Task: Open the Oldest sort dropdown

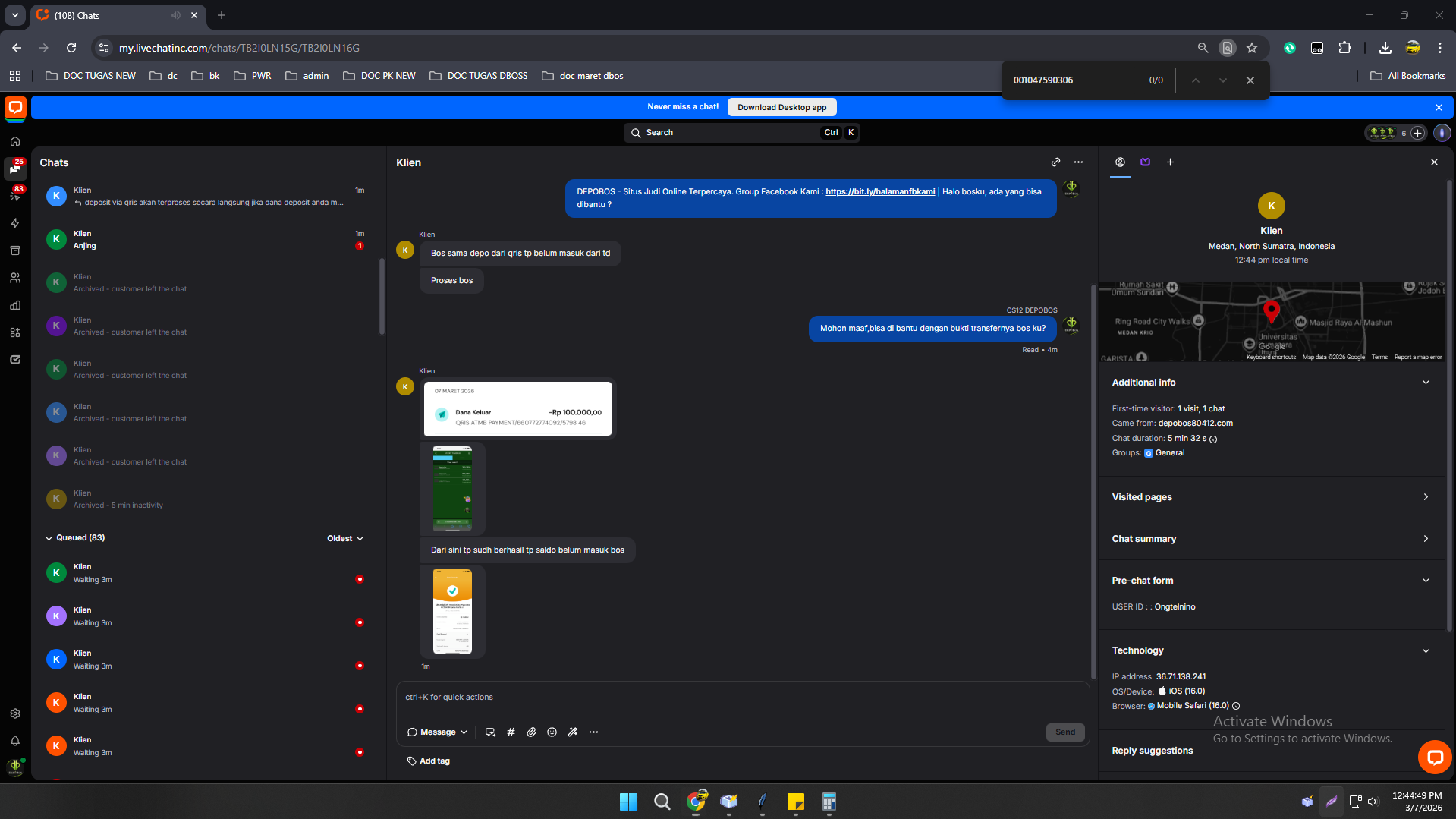Action: [345, 539]
